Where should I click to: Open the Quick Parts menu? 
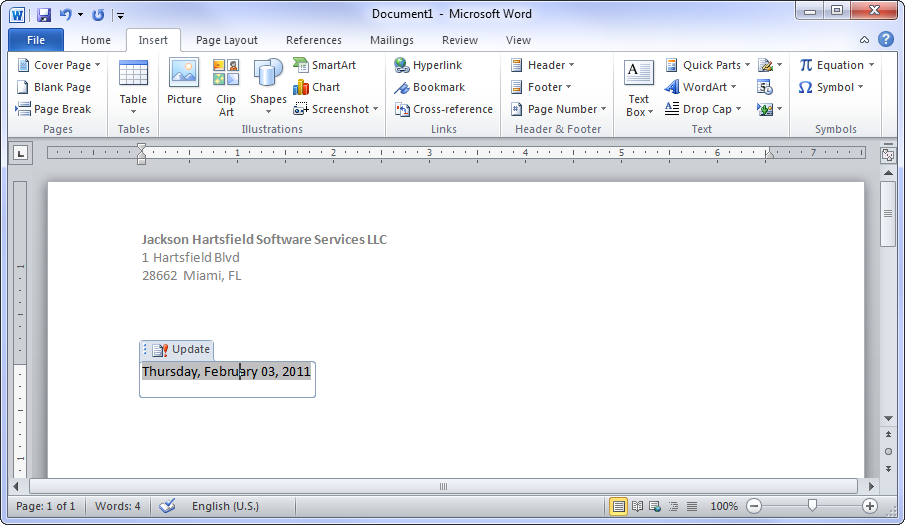point(708,65)
